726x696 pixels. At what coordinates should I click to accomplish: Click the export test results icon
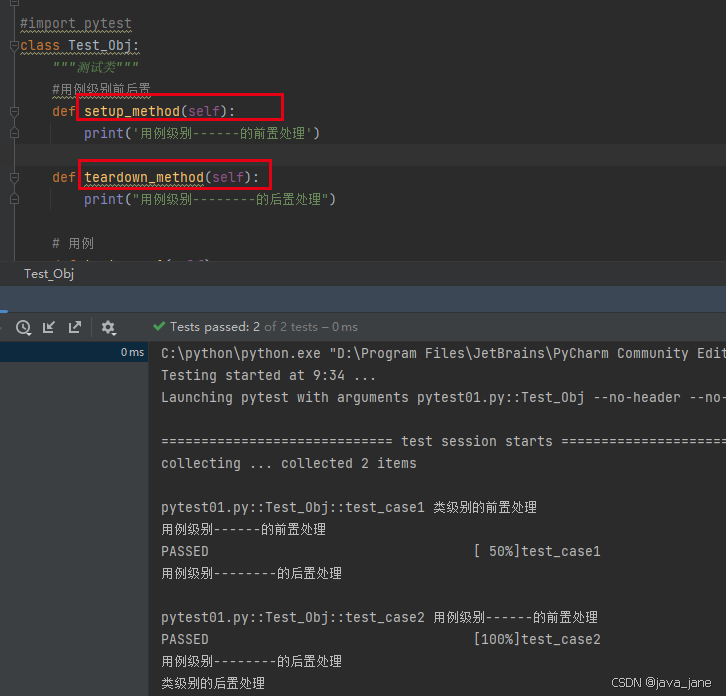point(75,327)
